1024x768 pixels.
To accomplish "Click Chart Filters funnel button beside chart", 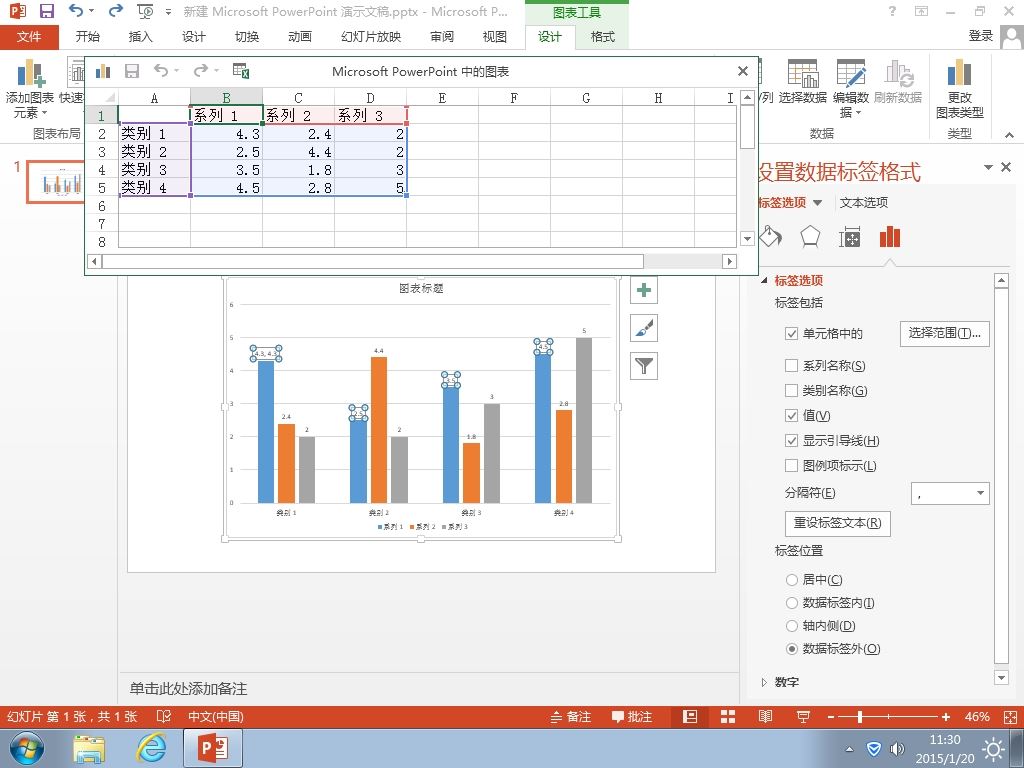I will tap(644, 366).
